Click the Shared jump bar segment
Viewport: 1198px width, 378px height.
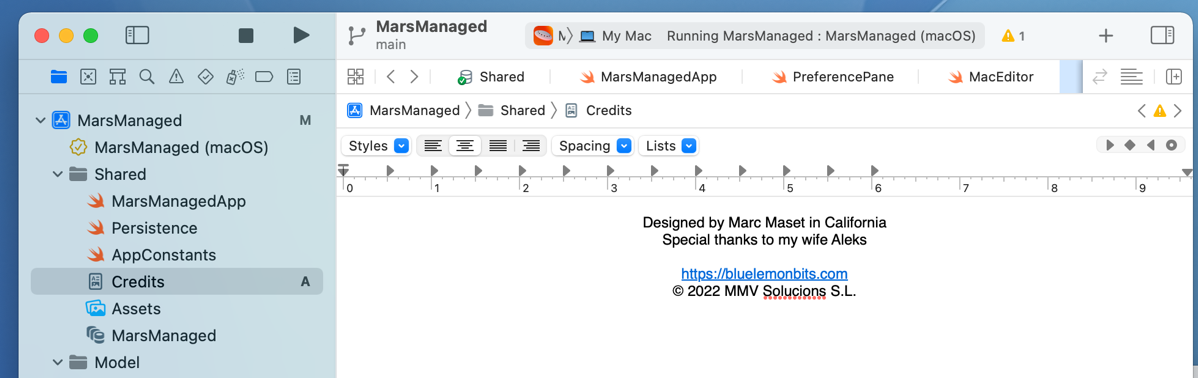pyautogui.click(x=512, y=111)
